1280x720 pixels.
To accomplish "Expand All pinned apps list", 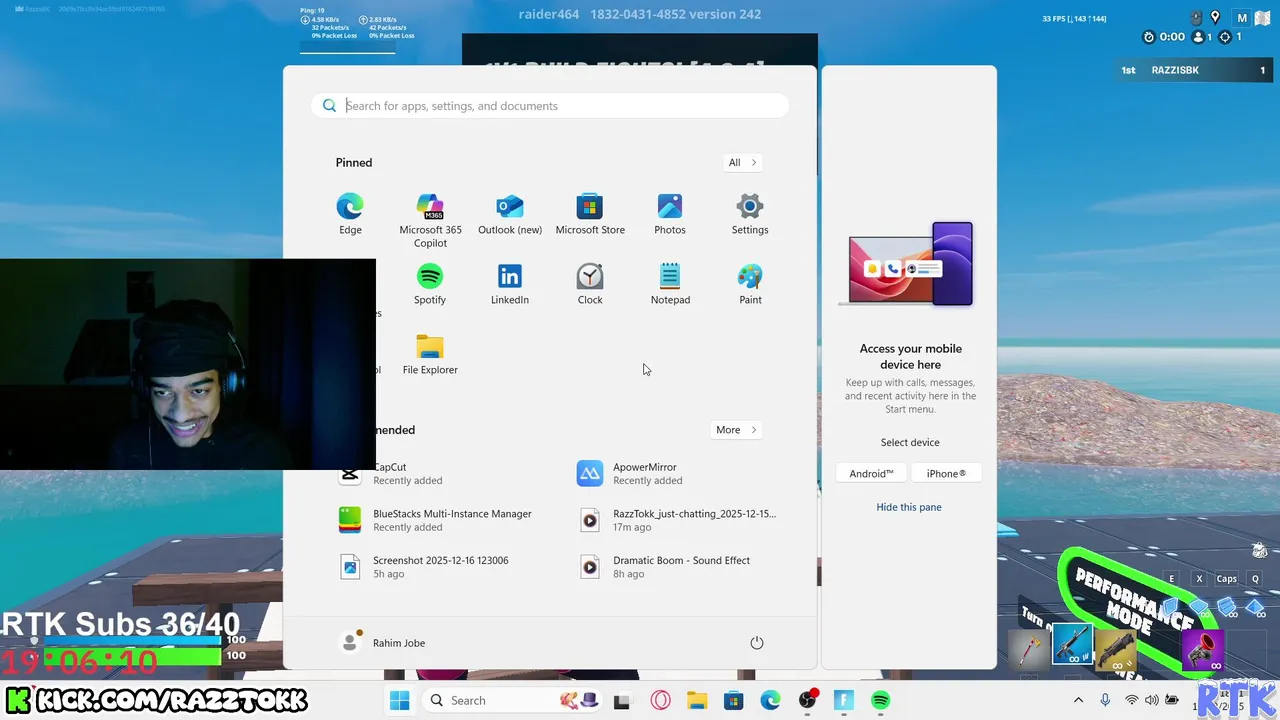I will point(743,162).
